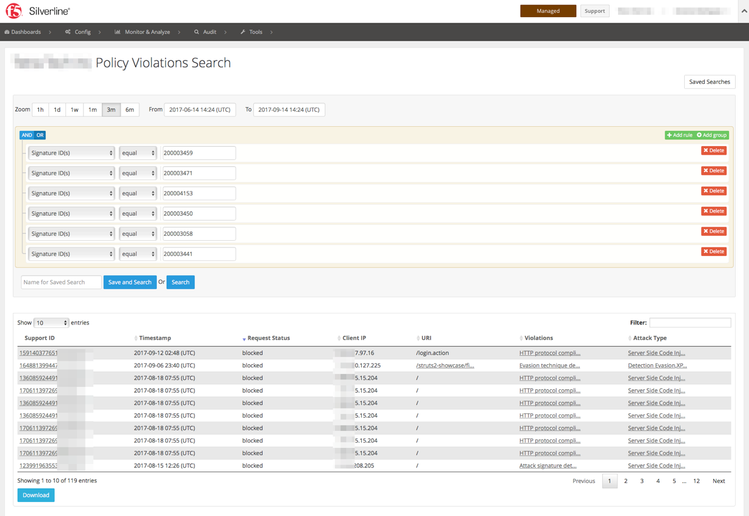The width and height of the screenshot is (749, 516).
Task: Open the Tools menu
Action: (254, 32)
